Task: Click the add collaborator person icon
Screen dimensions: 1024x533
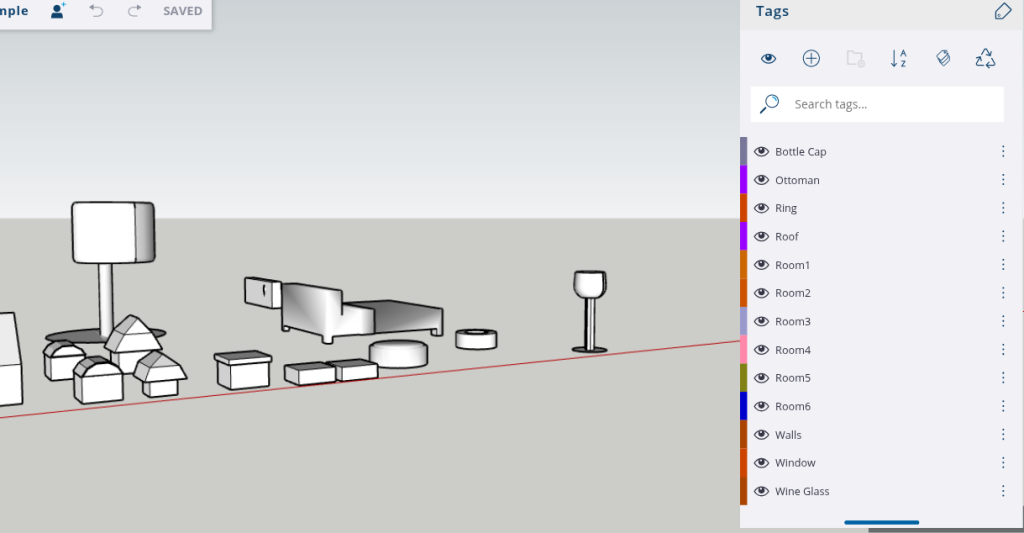Action: tap(58, 11)
